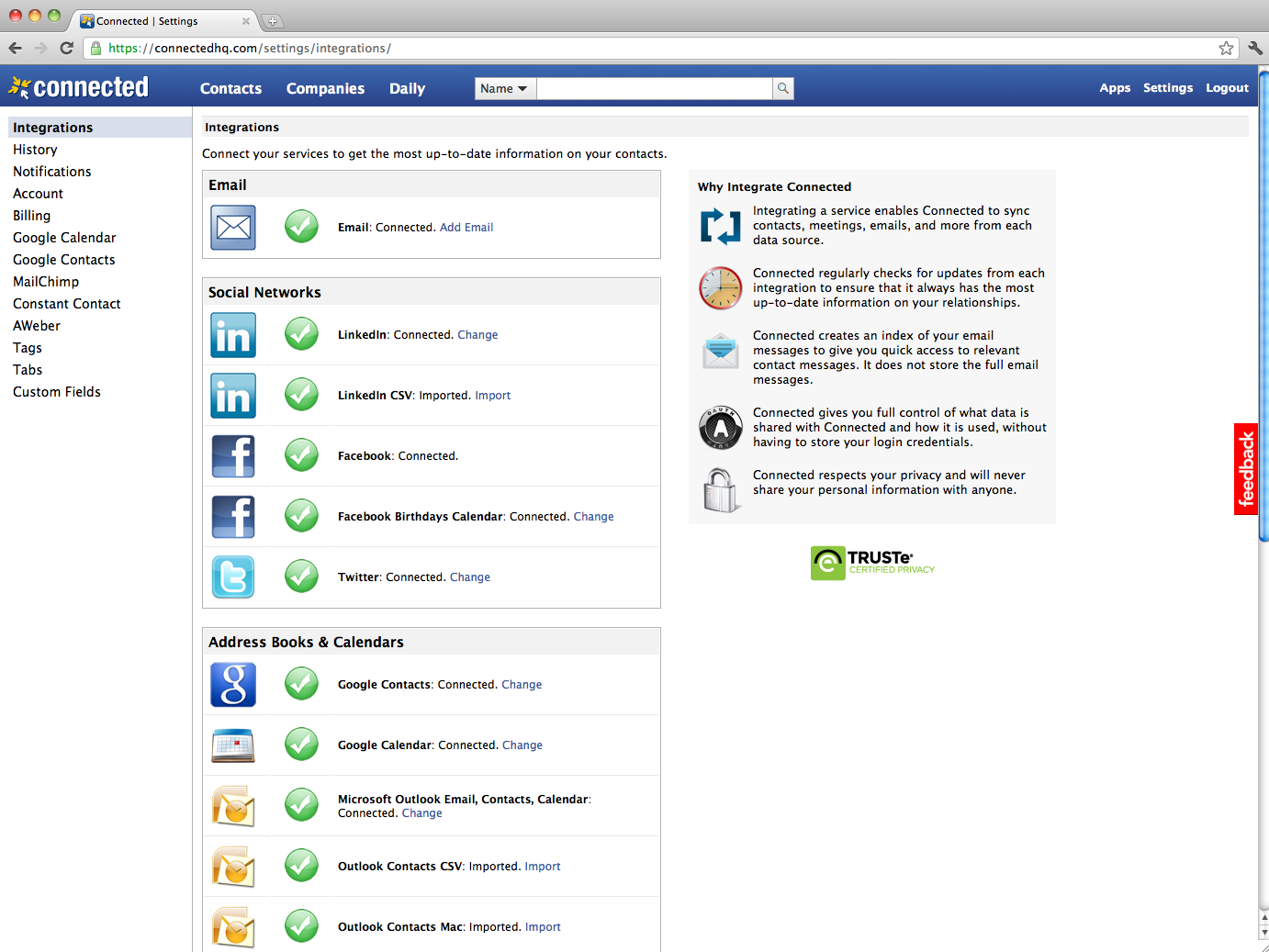Select Integrations in the sidebar

[x=99, y=128]
